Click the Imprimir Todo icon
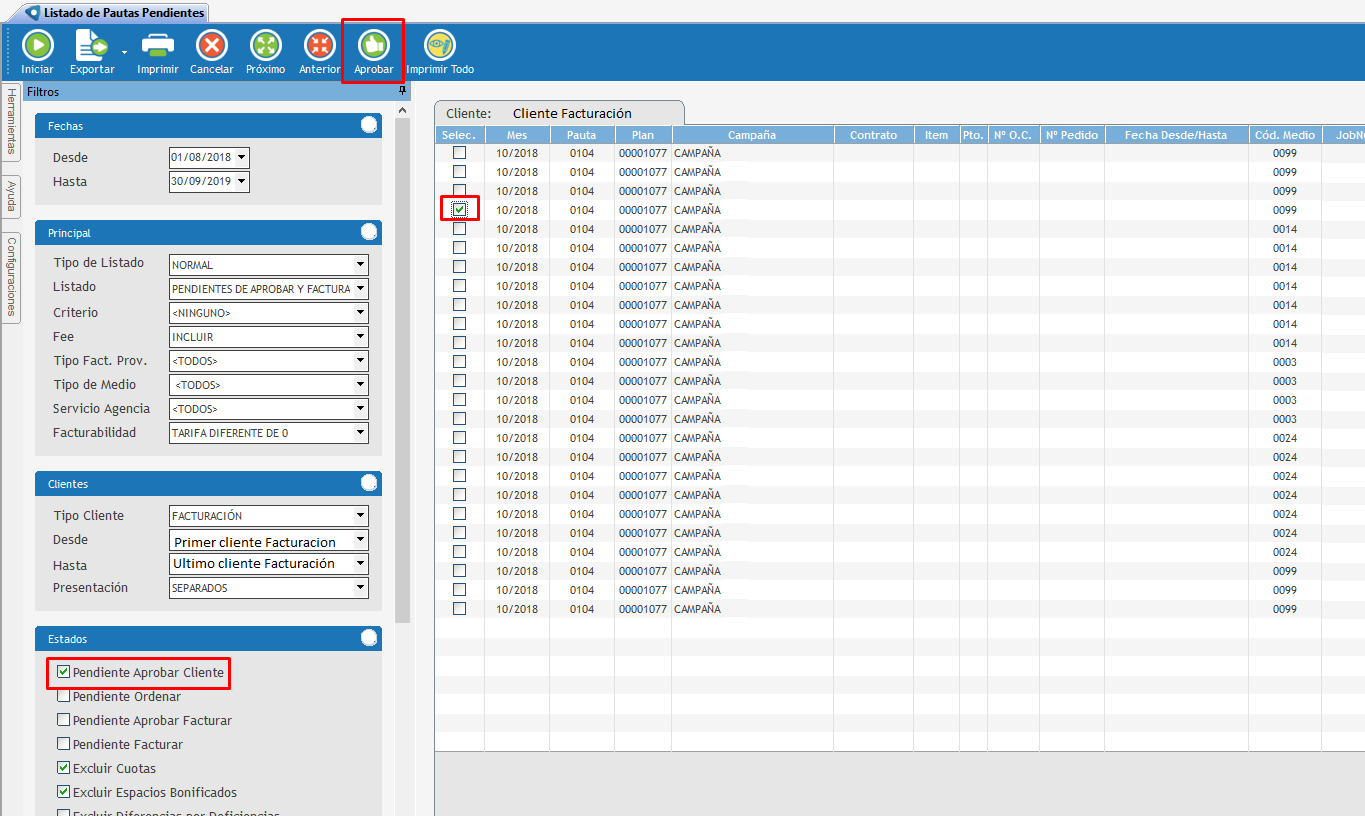The width and height of the screenshot is (1365, 816). click(440, 46)
